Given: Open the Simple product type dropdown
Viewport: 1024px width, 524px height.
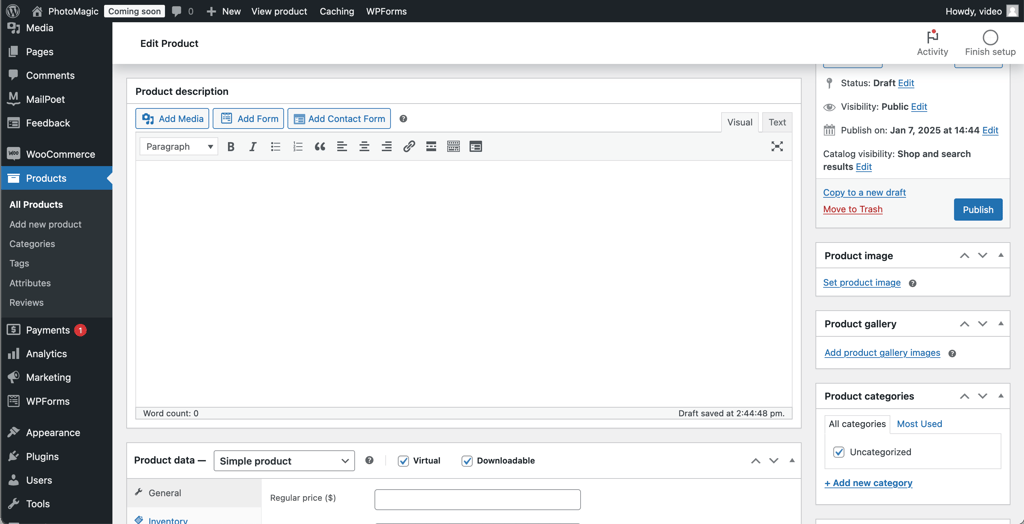Looking at the screenshot, I should [x=284, y=461].
